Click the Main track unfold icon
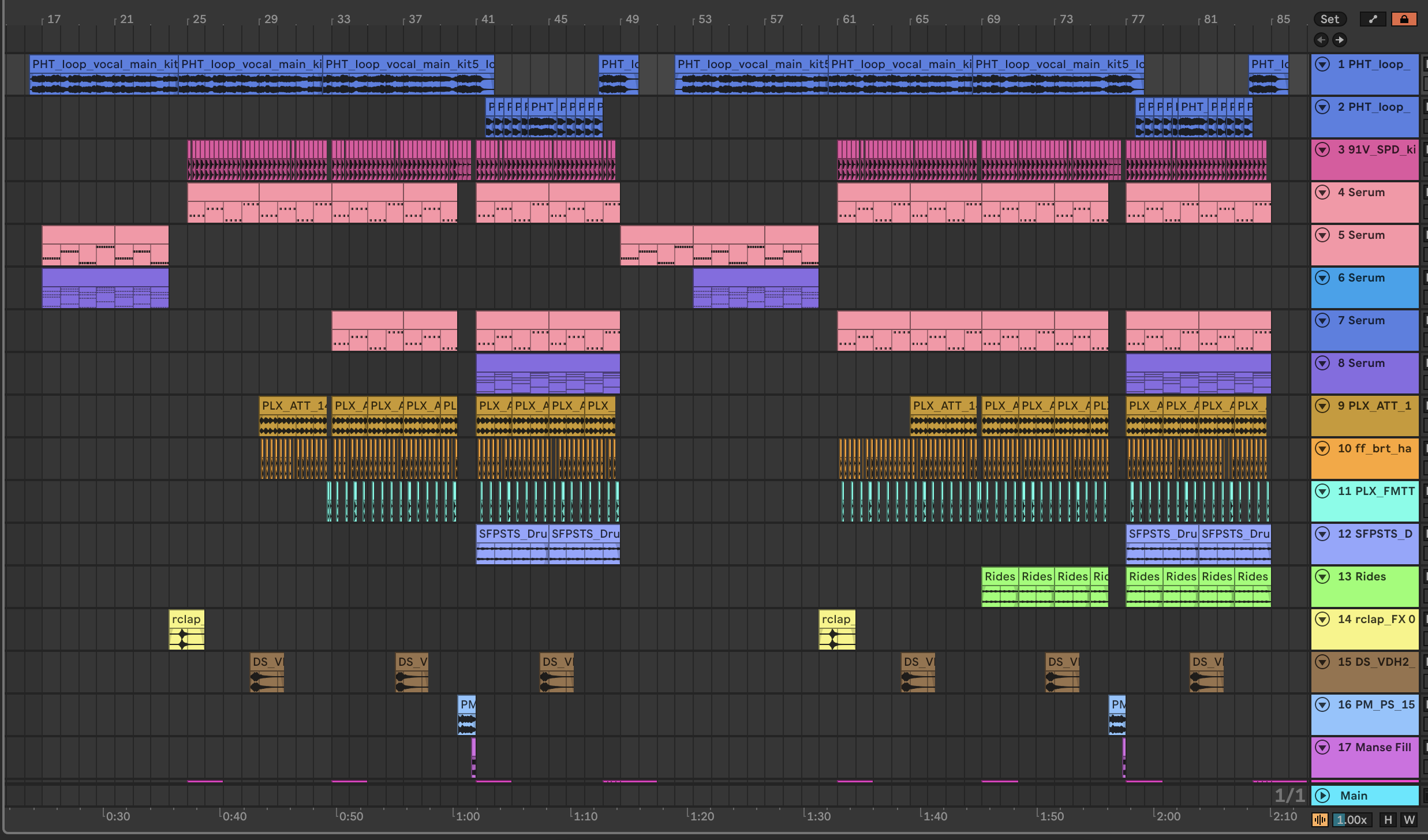1428x840 pixels. pyautogui.click(x=1322, y=796)
